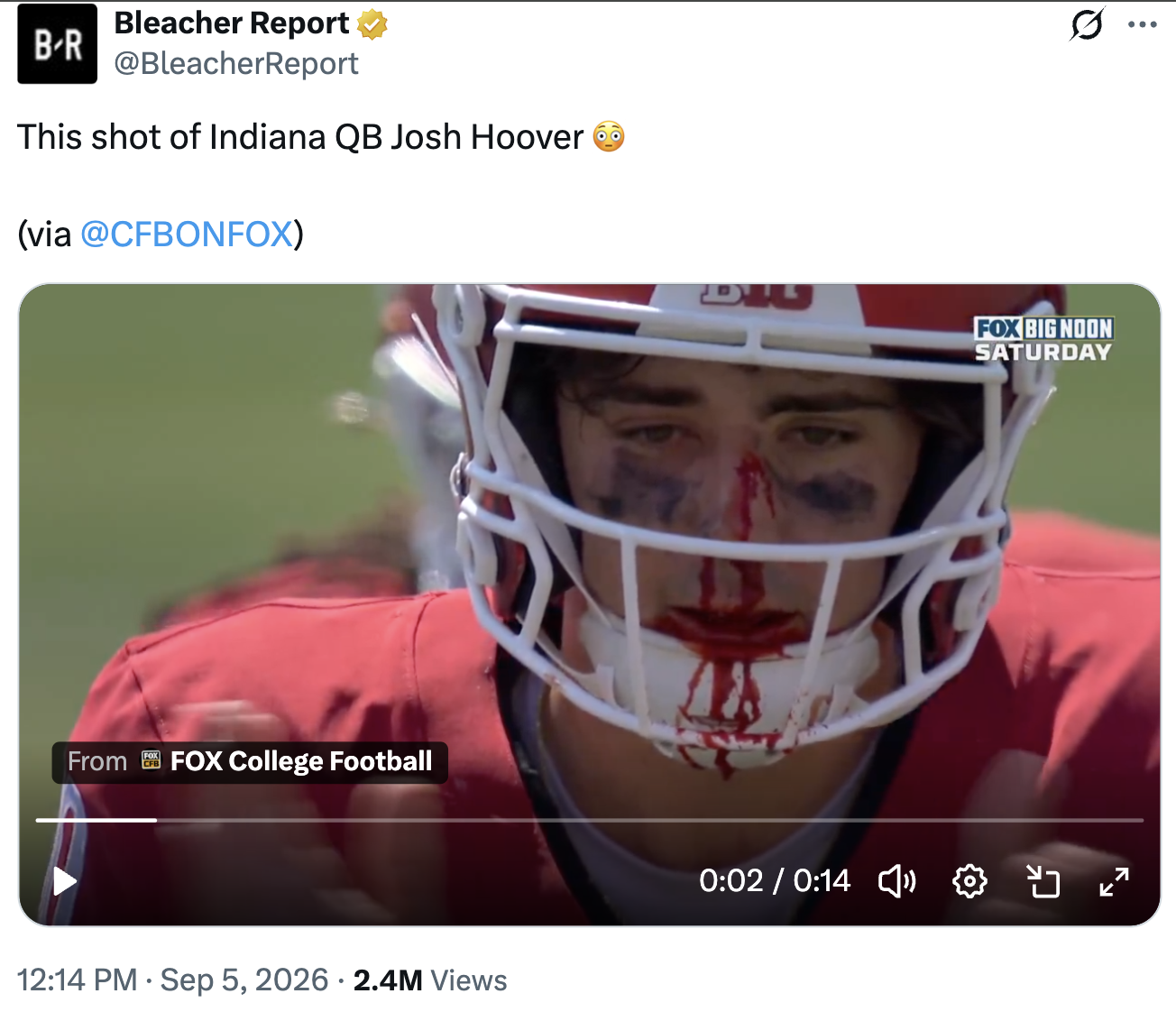Viewport: 1176px width, 1012px height.
Task: Open the @CFBONFOX mention link
Action: (x=187, y=235)
